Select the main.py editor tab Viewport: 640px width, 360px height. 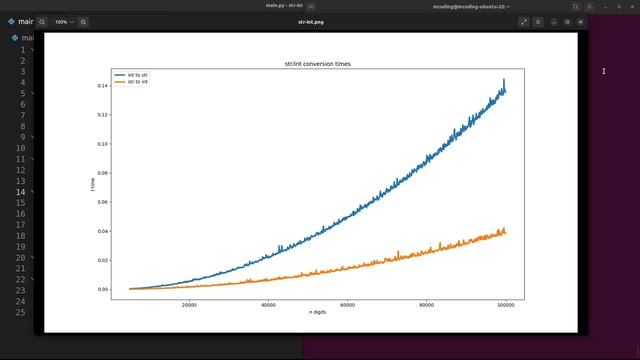20,22
